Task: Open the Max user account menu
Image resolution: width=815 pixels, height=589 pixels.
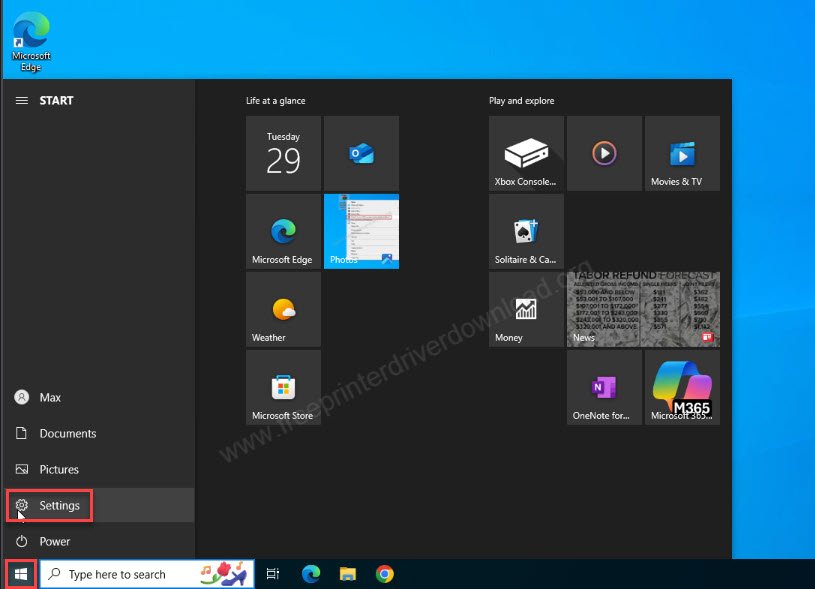Action: [99, 397]
